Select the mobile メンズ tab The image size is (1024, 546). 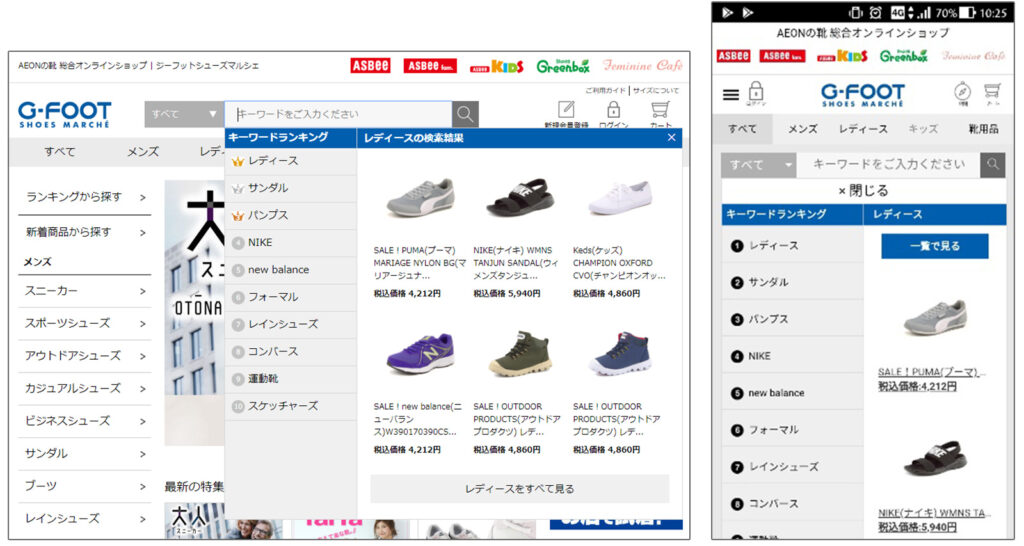point(802,129)
